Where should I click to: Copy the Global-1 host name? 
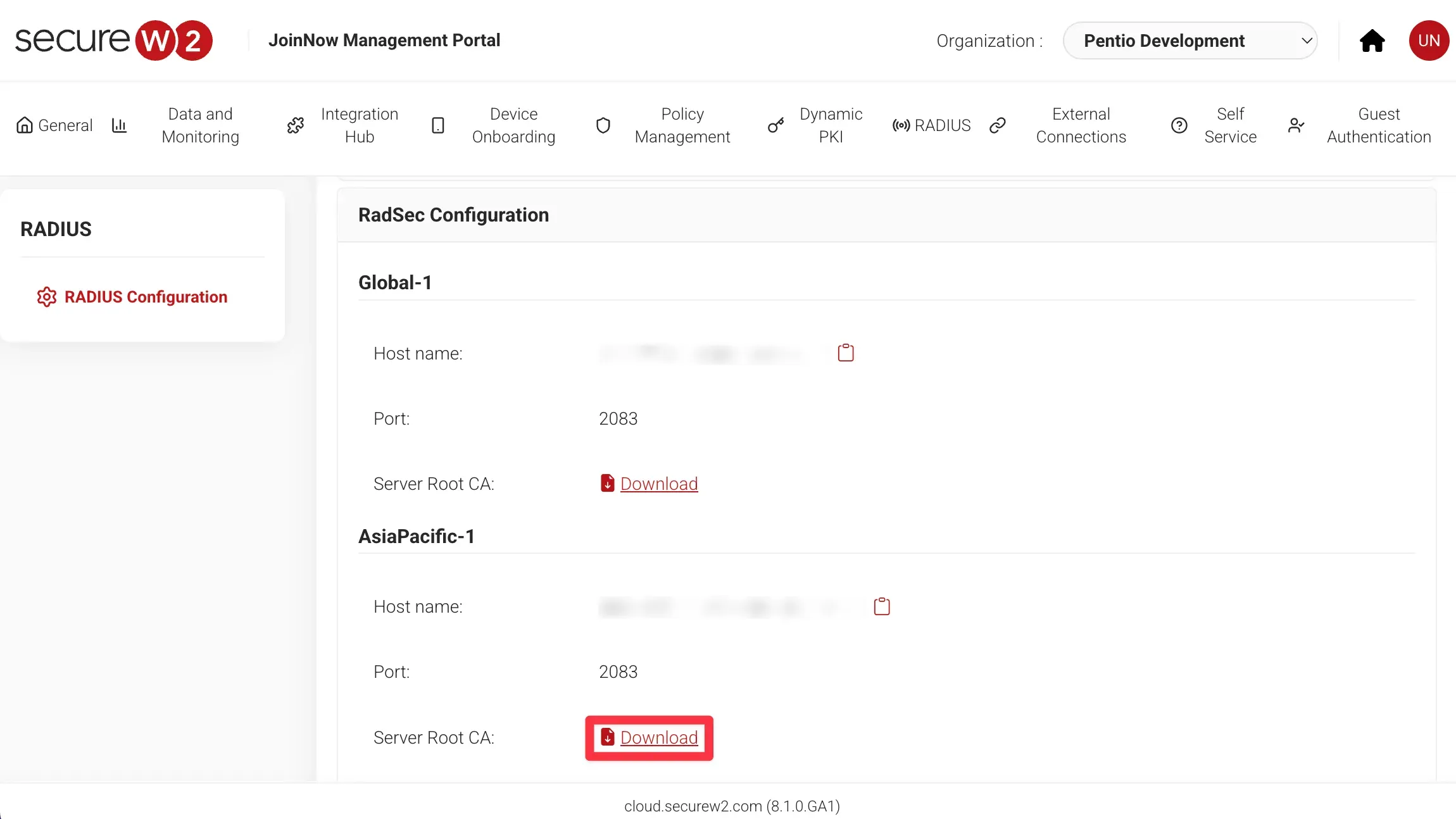click(x=846, y=353)
